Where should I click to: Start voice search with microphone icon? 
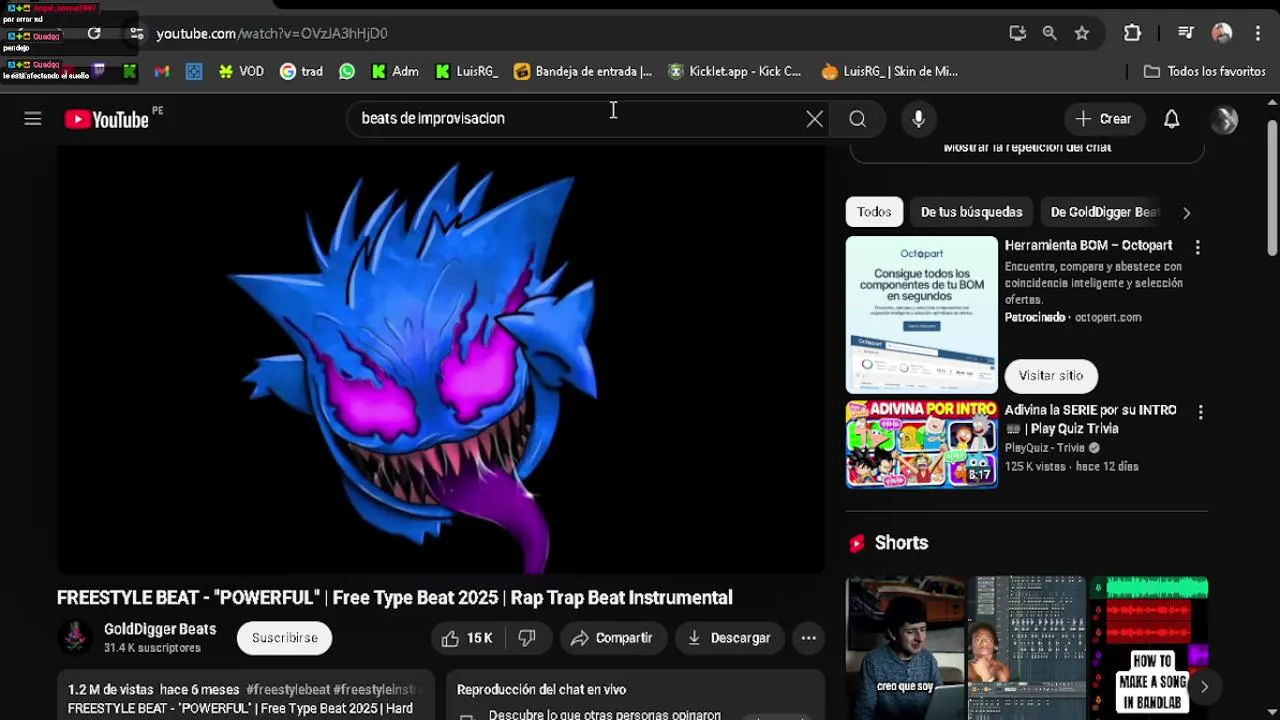pyautogui.click(x=918, y=119)
